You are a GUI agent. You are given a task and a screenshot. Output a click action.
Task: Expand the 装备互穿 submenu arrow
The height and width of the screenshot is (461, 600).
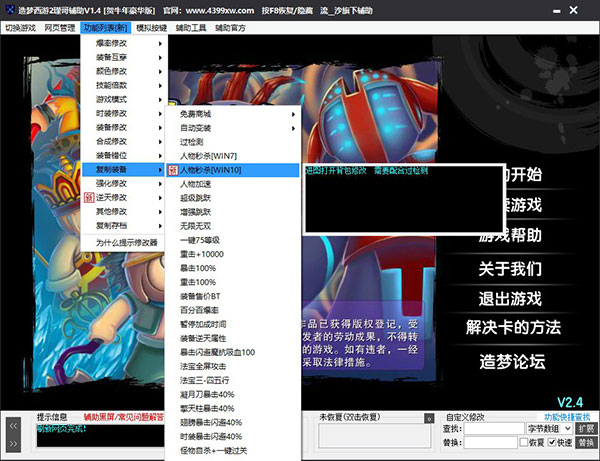(160, 58)
